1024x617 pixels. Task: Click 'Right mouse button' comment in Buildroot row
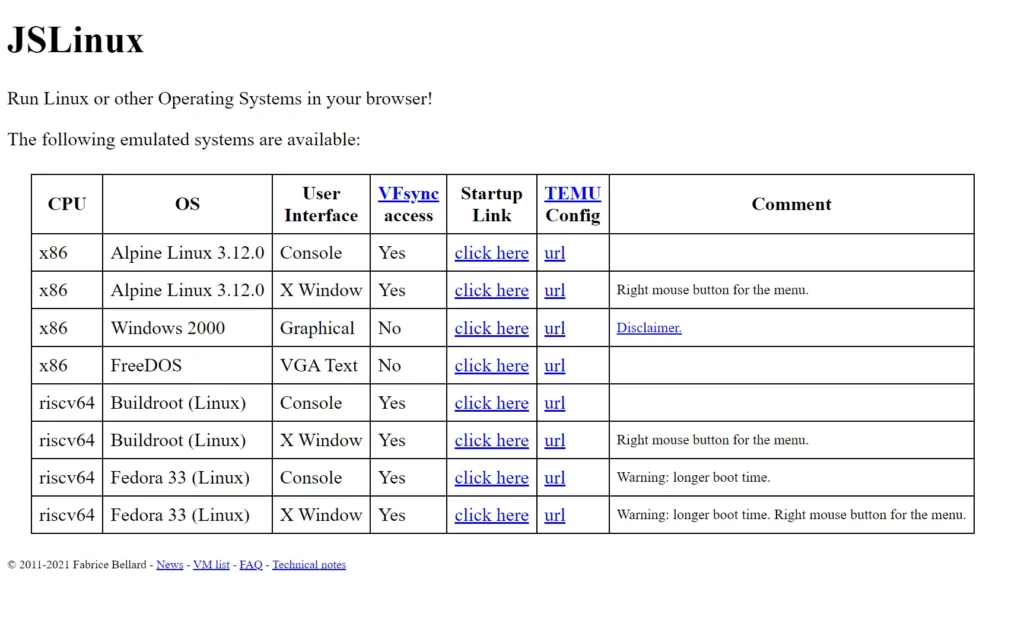coord(712,440)
